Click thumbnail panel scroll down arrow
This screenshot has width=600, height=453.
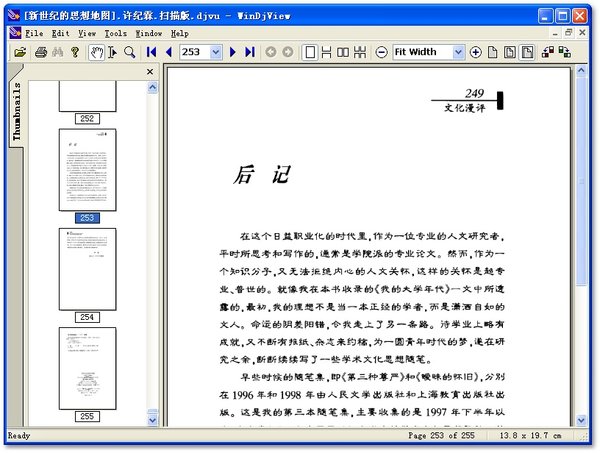pos(152,420)
